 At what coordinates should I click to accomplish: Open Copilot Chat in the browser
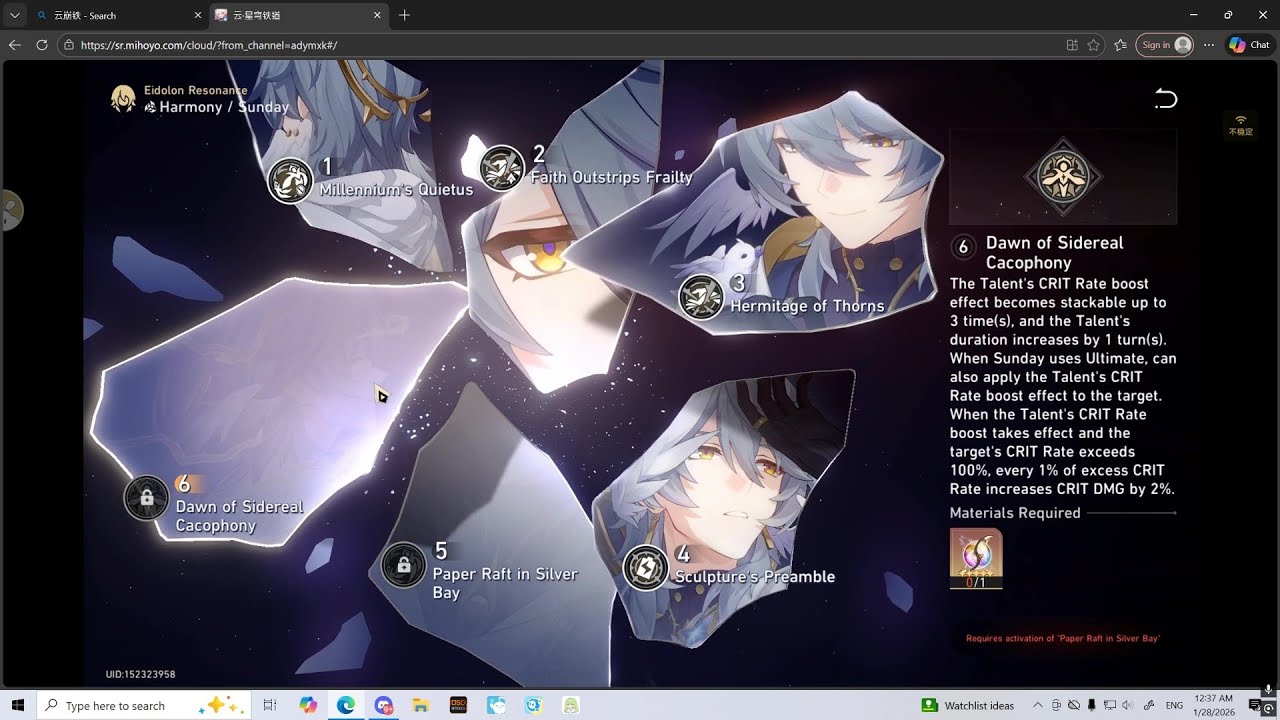1250,45
